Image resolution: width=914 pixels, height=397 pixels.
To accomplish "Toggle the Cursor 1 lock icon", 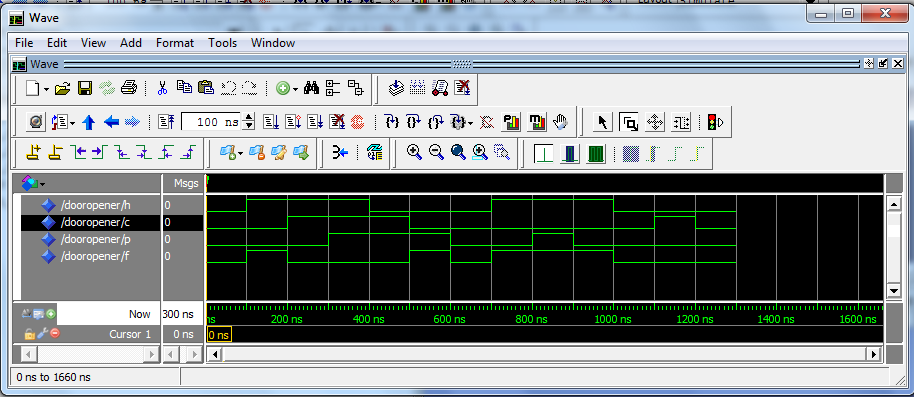I will (29, 333).
